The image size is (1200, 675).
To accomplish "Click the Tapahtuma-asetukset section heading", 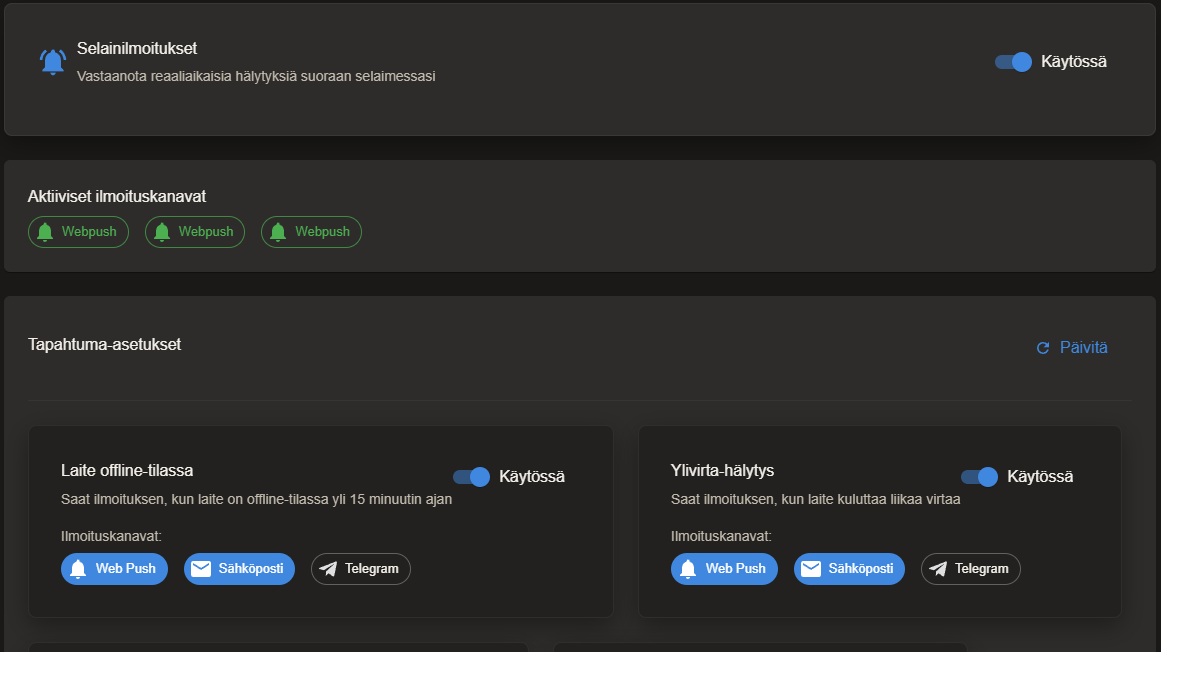I will tap(105, 345).
